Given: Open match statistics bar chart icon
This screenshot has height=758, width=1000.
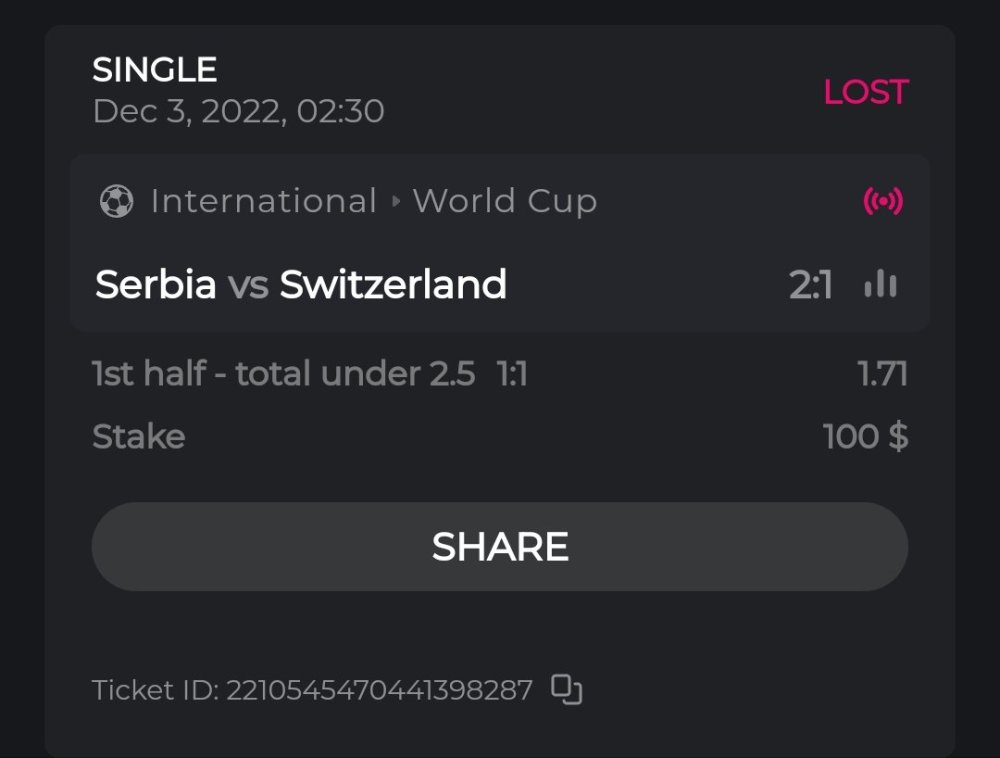Looking at the screenshot, I should (881, 285).
